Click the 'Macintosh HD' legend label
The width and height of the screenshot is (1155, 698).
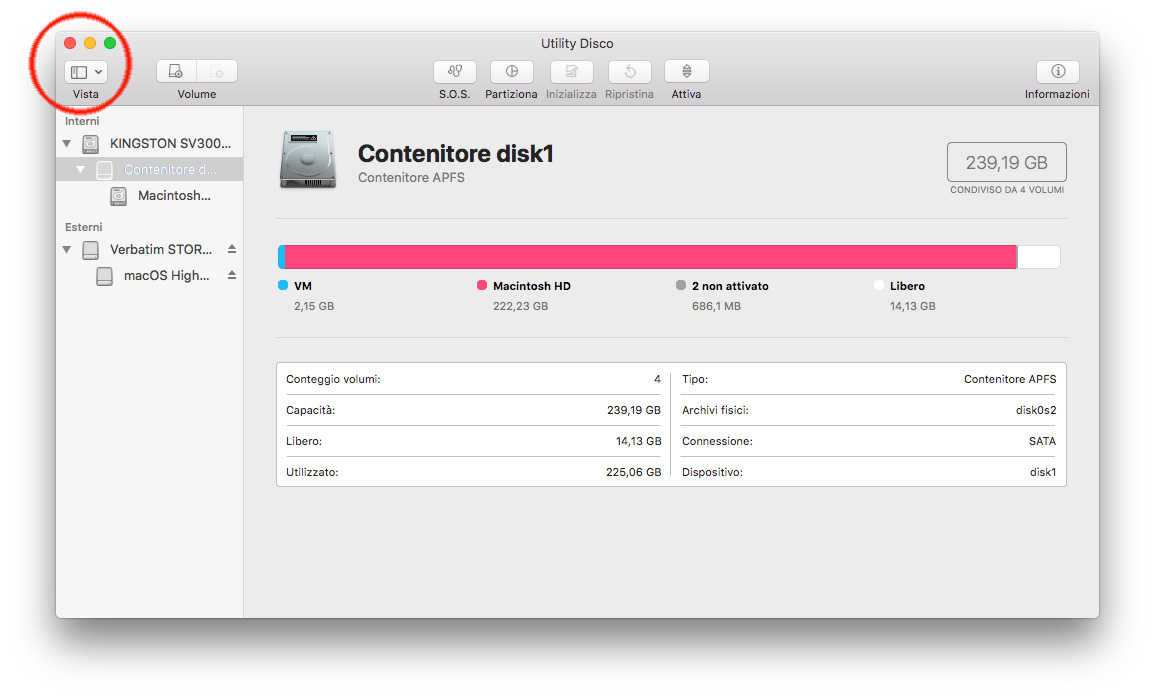pyautogui.click(x=532, y=286)
